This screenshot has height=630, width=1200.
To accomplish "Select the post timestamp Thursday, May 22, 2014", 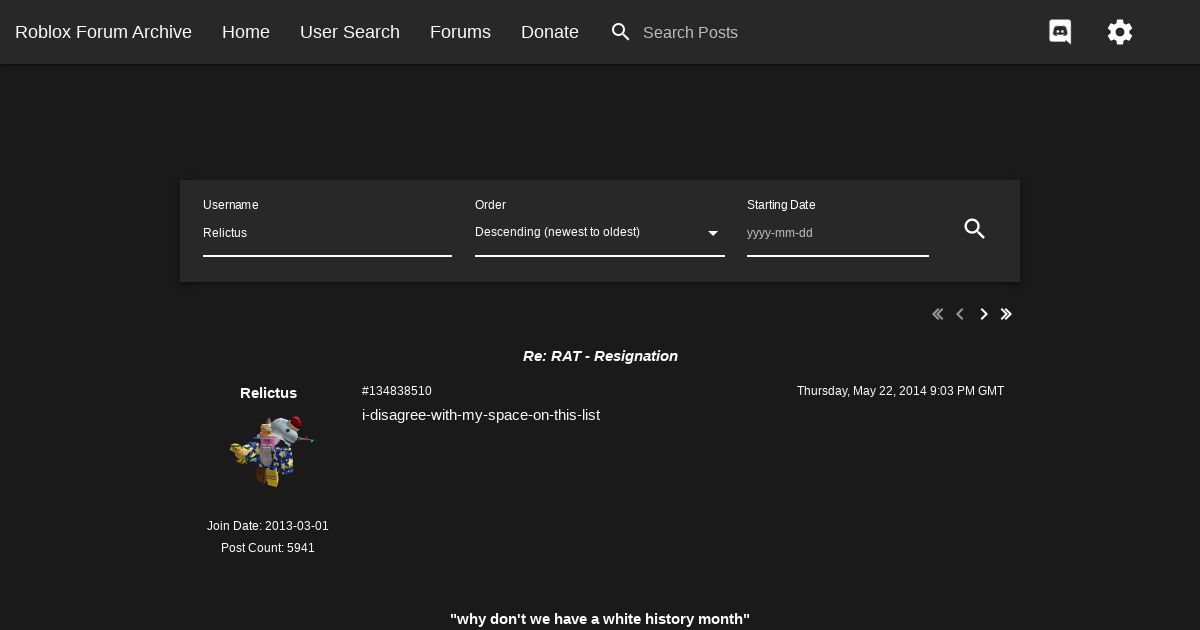I will point(900,391).
